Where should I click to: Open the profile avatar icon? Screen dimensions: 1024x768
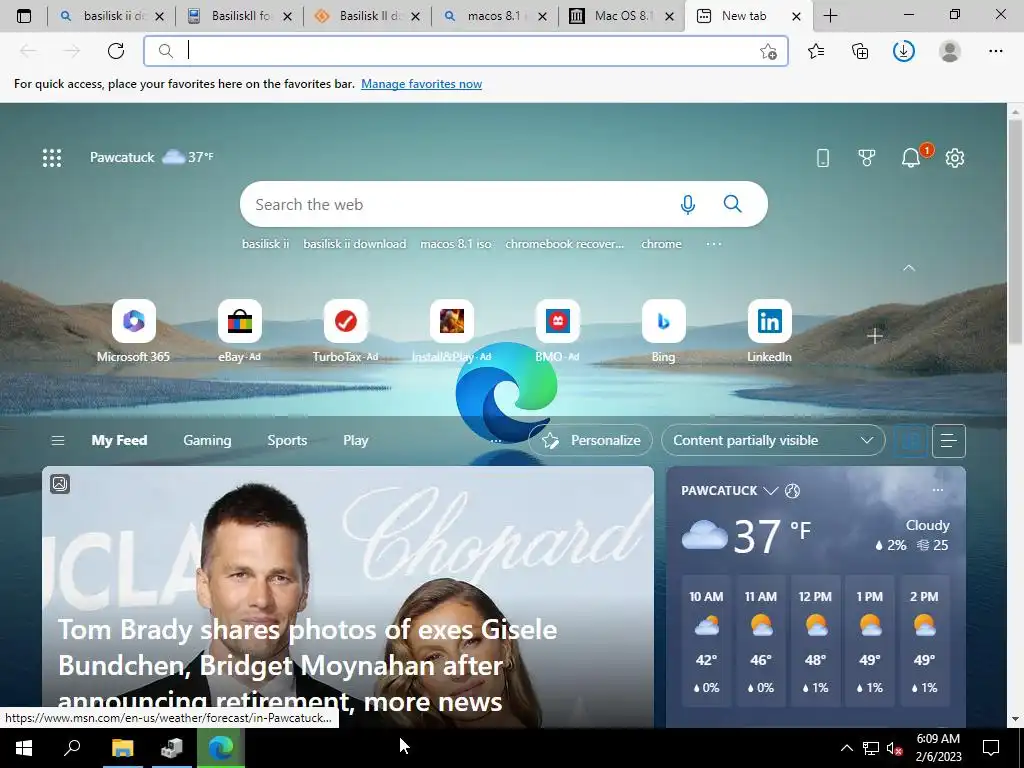click(x=950, y=51)
